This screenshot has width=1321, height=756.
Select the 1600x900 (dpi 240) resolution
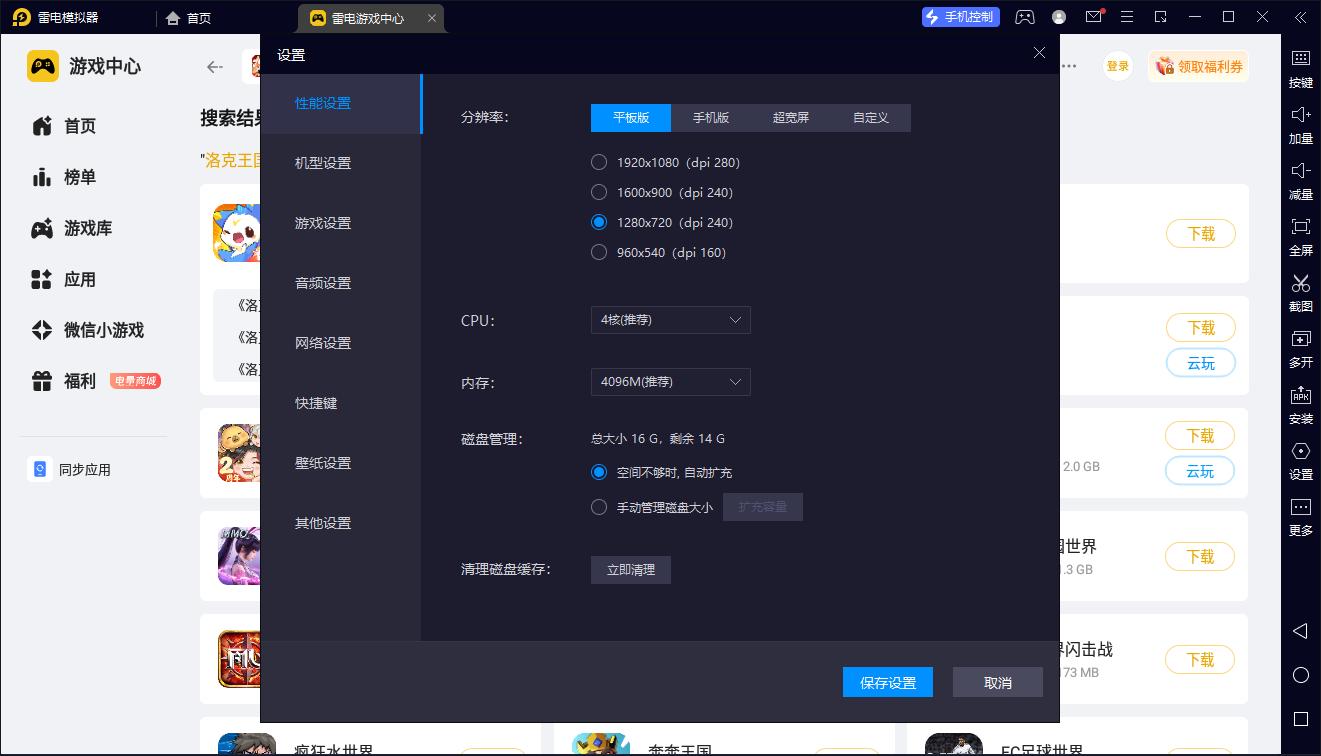(662, 192)
